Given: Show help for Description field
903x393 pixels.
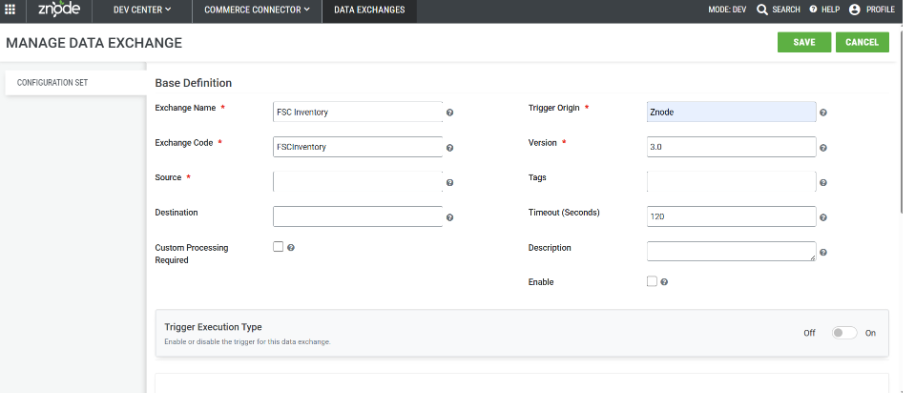Looking at the screenshot, I should point(823,252).
